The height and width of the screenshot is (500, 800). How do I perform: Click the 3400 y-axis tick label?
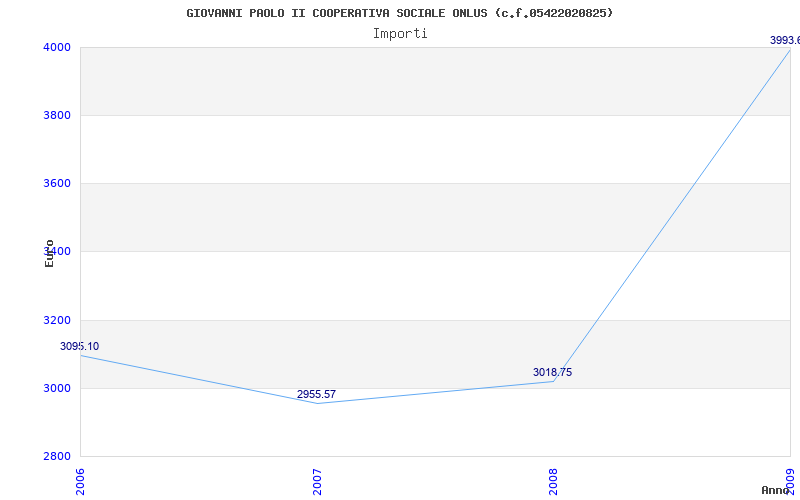(x=56, y=251)
